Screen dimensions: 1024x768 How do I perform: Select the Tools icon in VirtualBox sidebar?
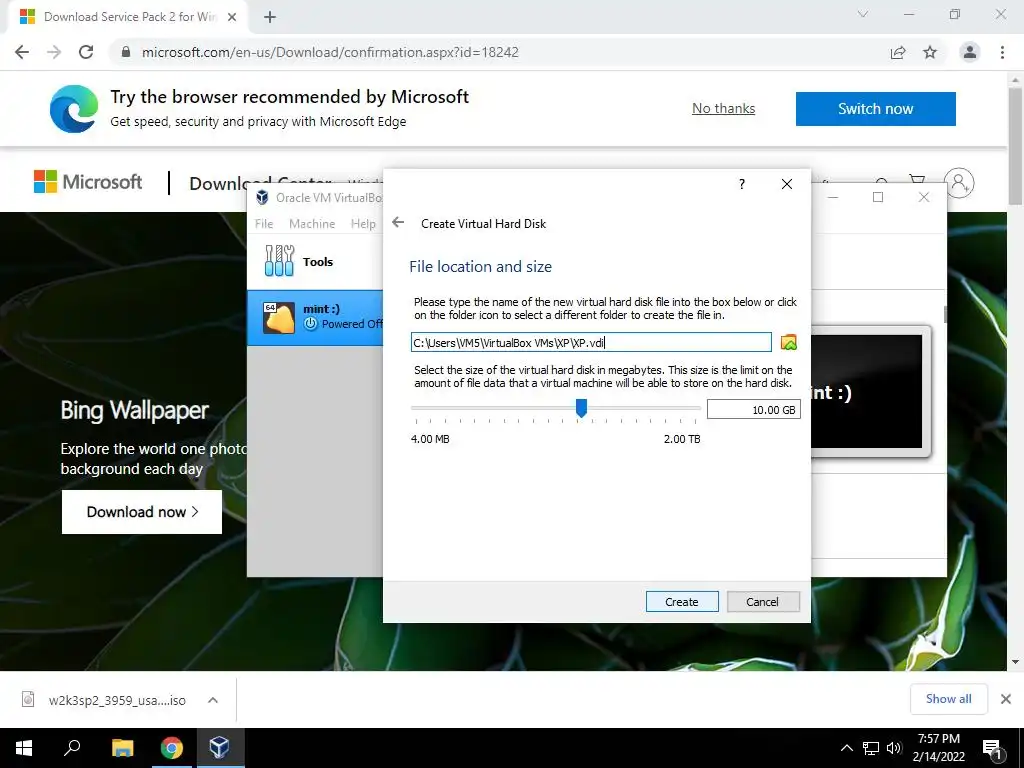click(x=280, y=261)
